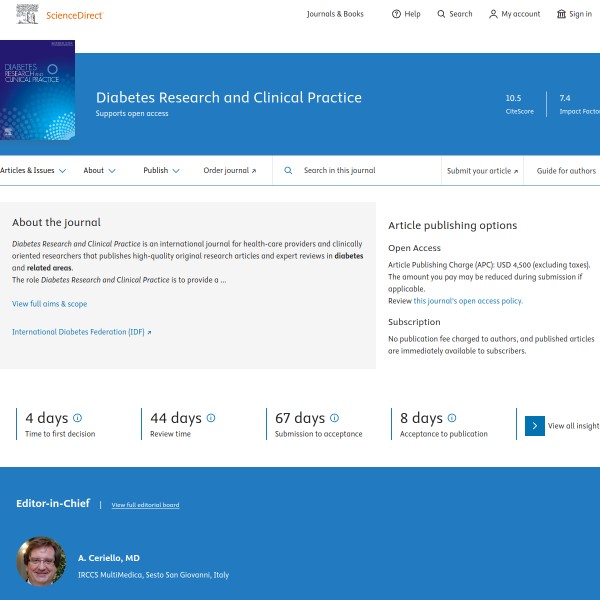This screenshot has height=600, width=600.
Task: Open the Order journal link
Action: point(229,171)
